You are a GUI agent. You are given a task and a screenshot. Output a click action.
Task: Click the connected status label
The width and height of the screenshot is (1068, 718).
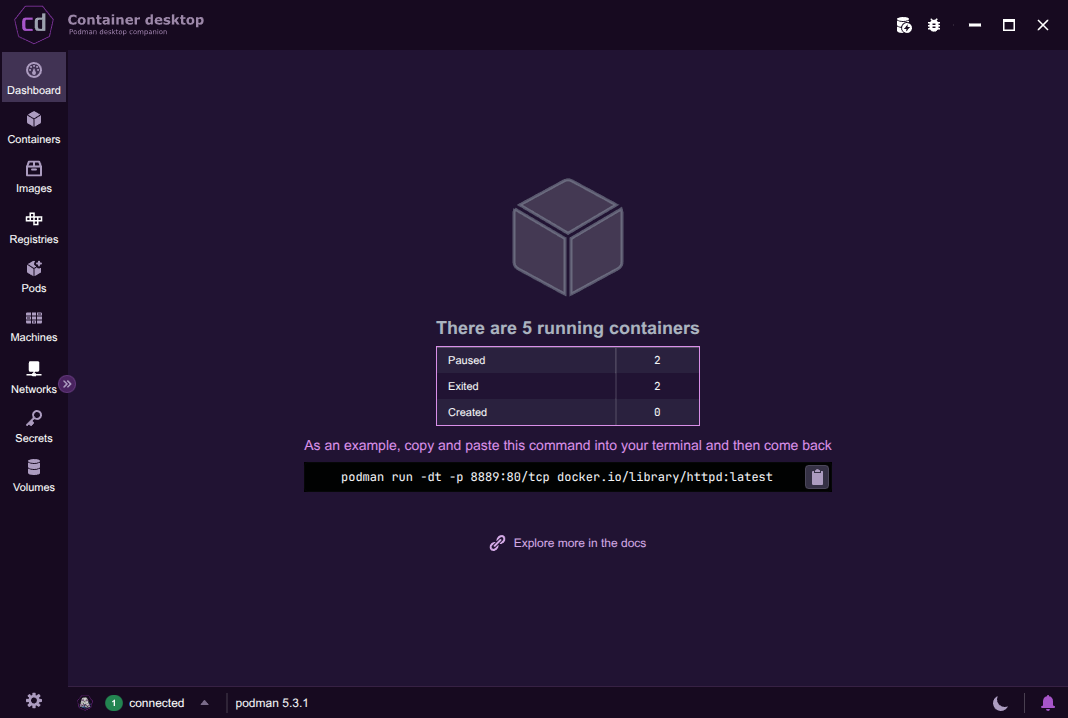coord(157,703)
